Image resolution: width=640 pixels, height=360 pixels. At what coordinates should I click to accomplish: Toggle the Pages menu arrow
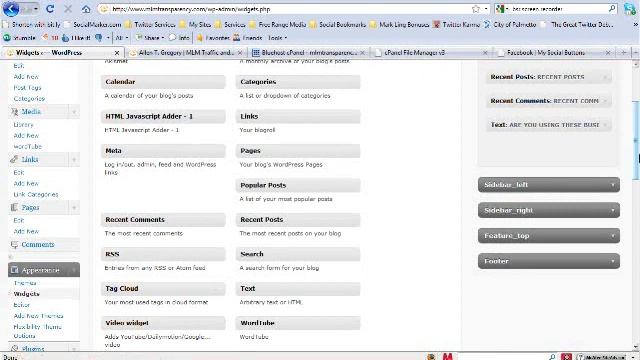(74, 208)
